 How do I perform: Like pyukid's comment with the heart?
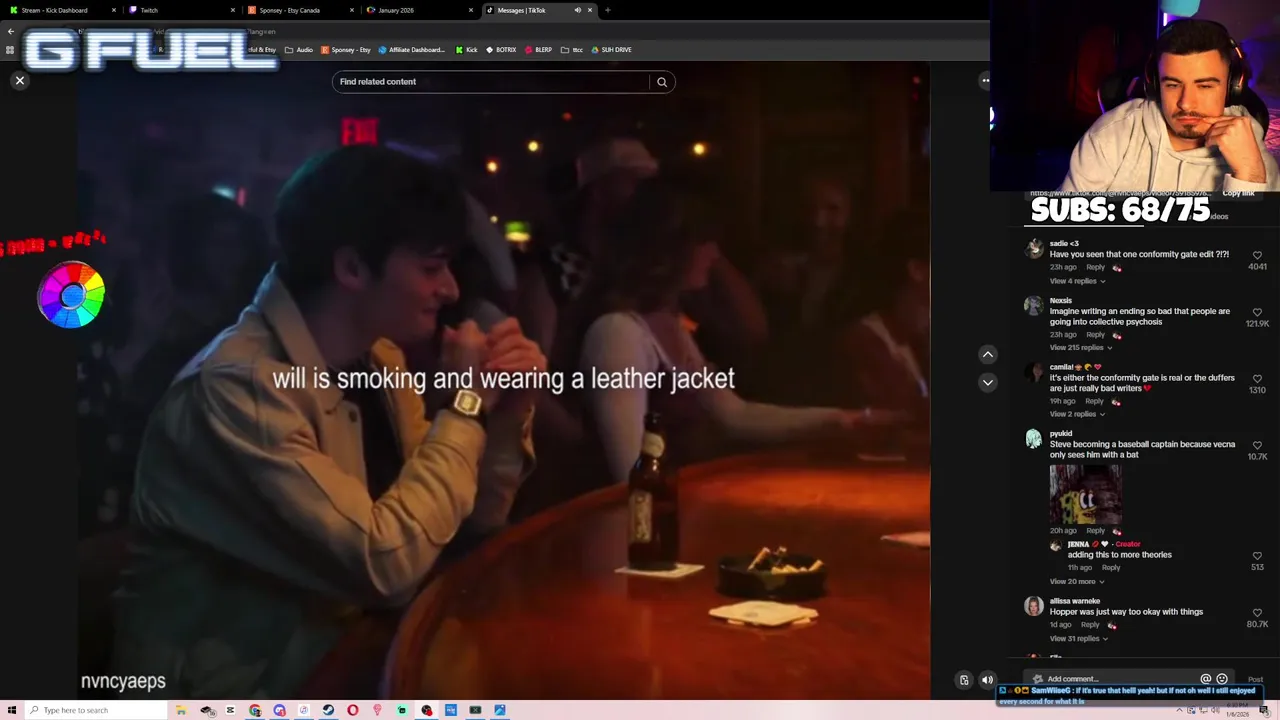[x=1257, y=445]
